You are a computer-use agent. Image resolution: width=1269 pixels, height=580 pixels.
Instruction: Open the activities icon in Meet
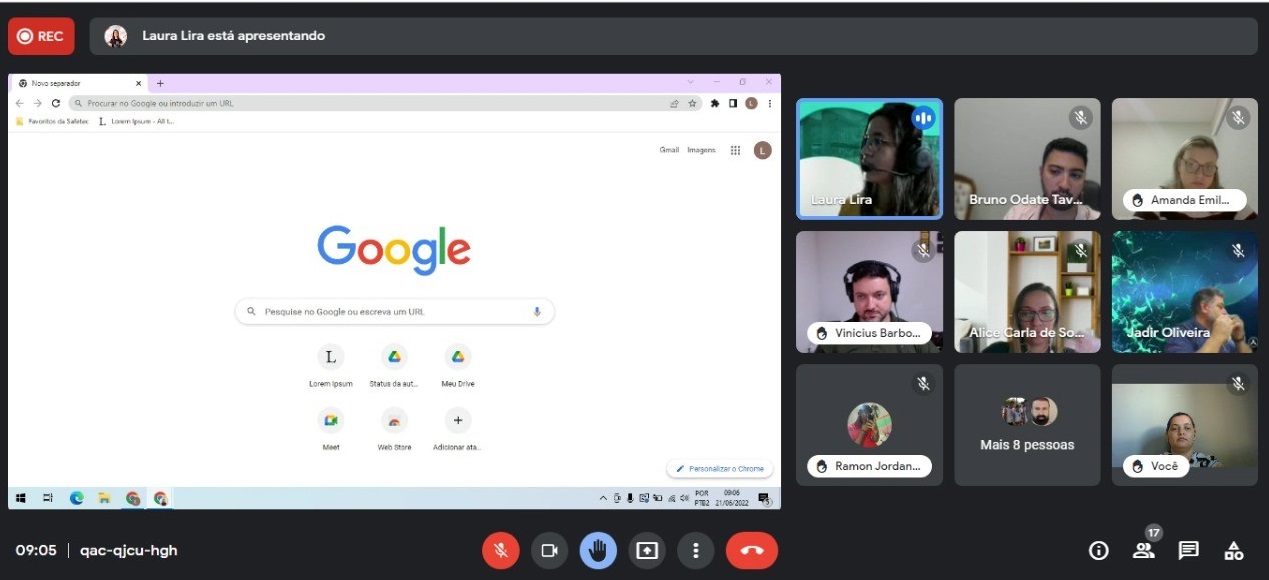1234,550
